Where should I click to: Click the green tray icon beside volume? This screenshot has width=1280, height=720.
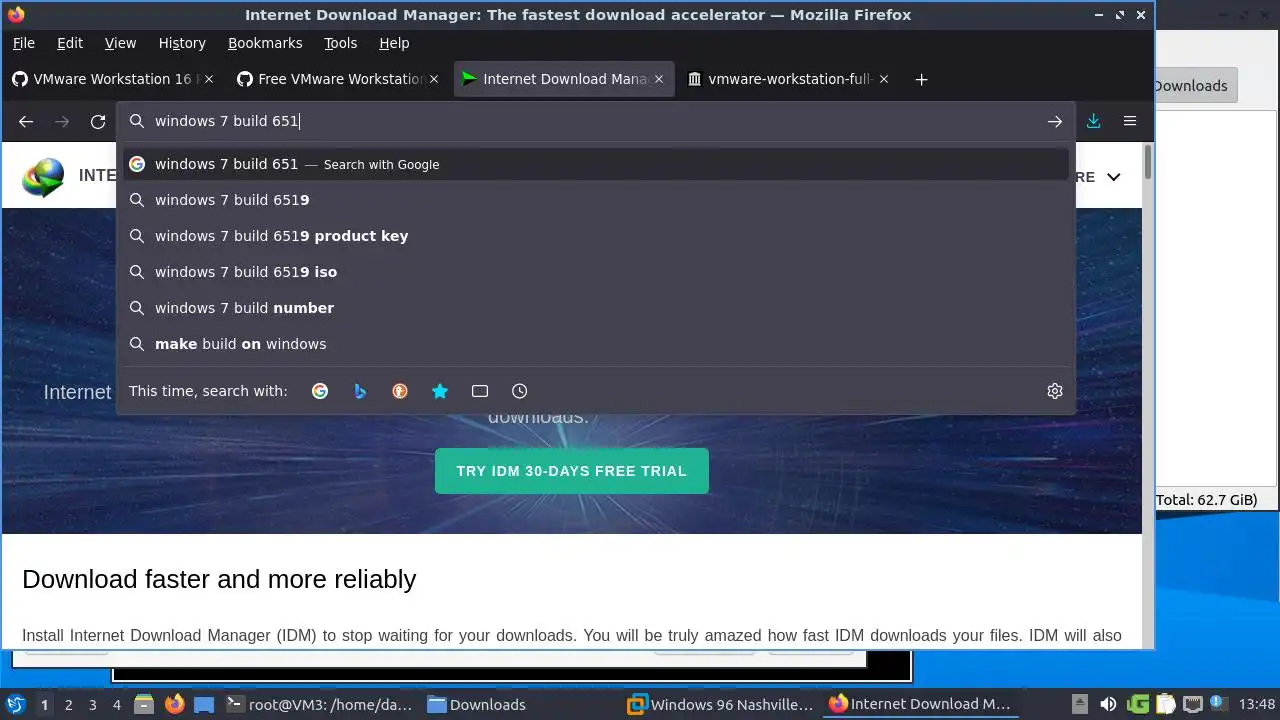click(x=1138, y=704)
